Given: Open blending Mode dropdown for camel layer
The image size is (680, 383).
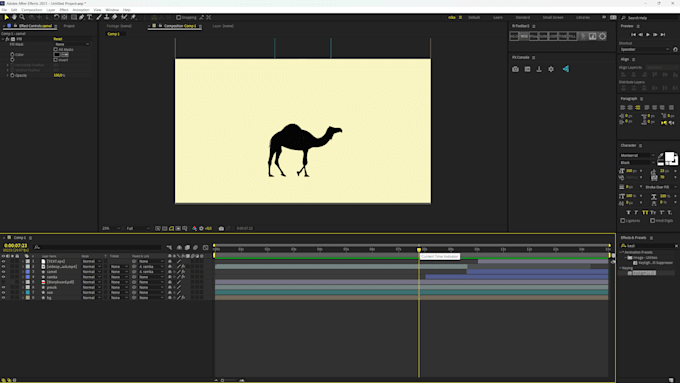Looking at the screenshot, I should 92,272.
